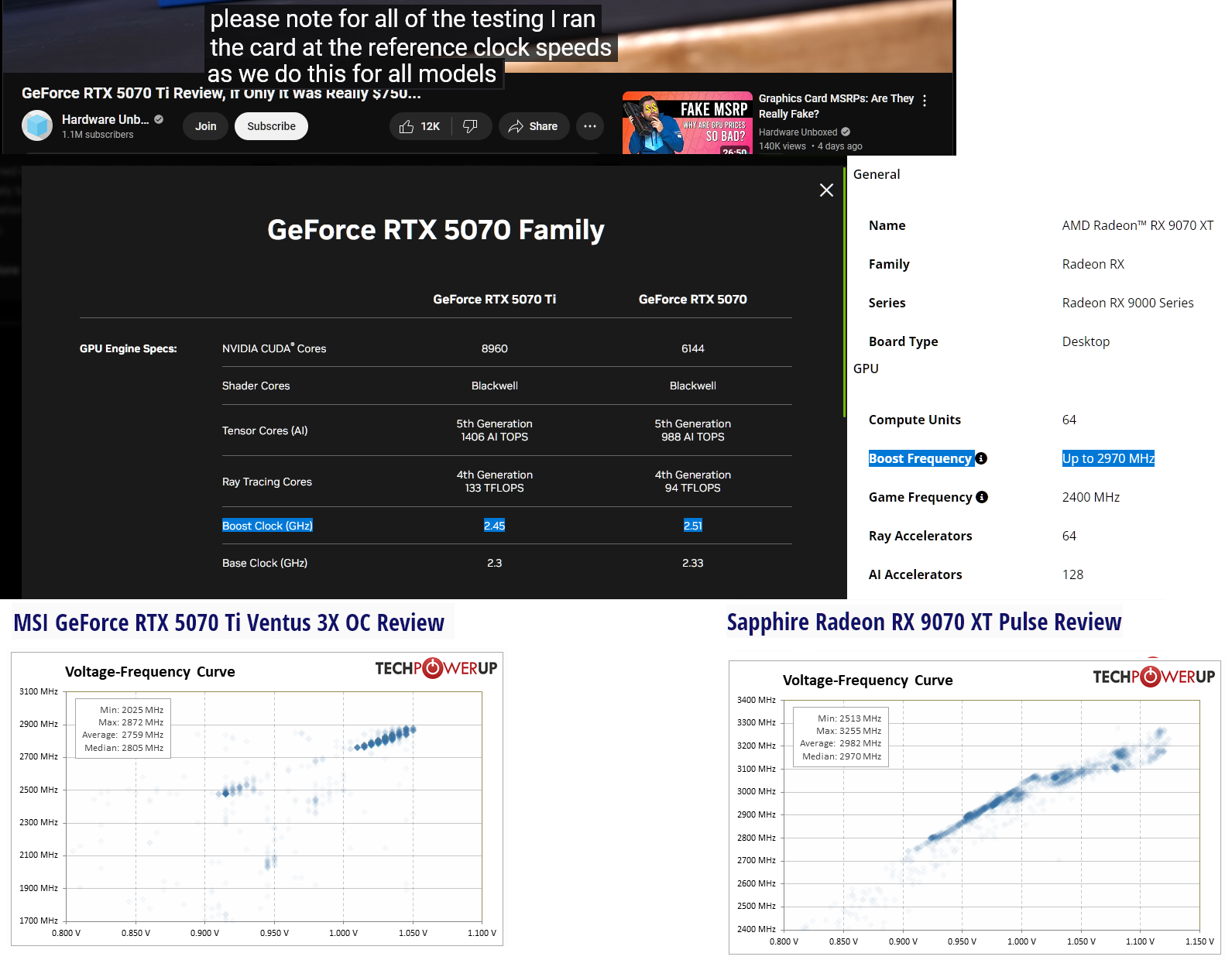Click the highlighted boost clock value 2.51
Image resolution: width=1232 pixels, height=960 pixels.
click(693, 526)
